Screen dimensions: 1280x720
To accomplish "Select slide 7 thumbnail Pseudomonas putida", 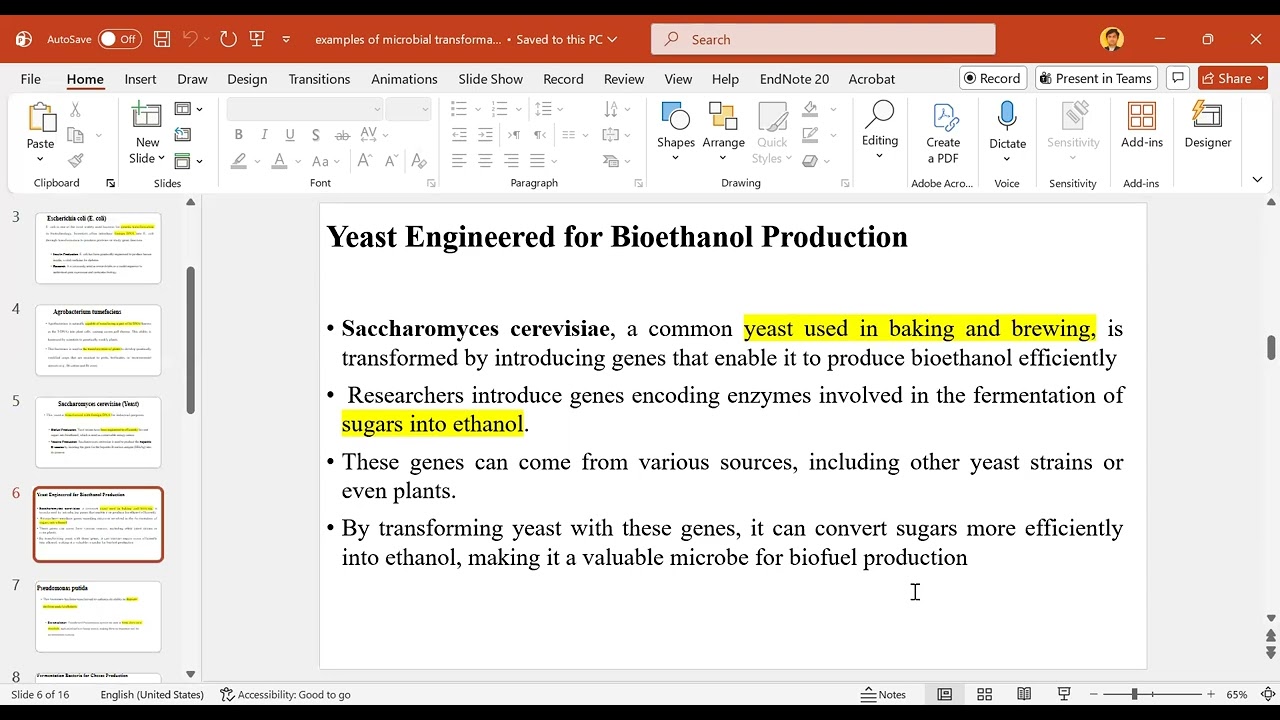I will tap(98, 616).
